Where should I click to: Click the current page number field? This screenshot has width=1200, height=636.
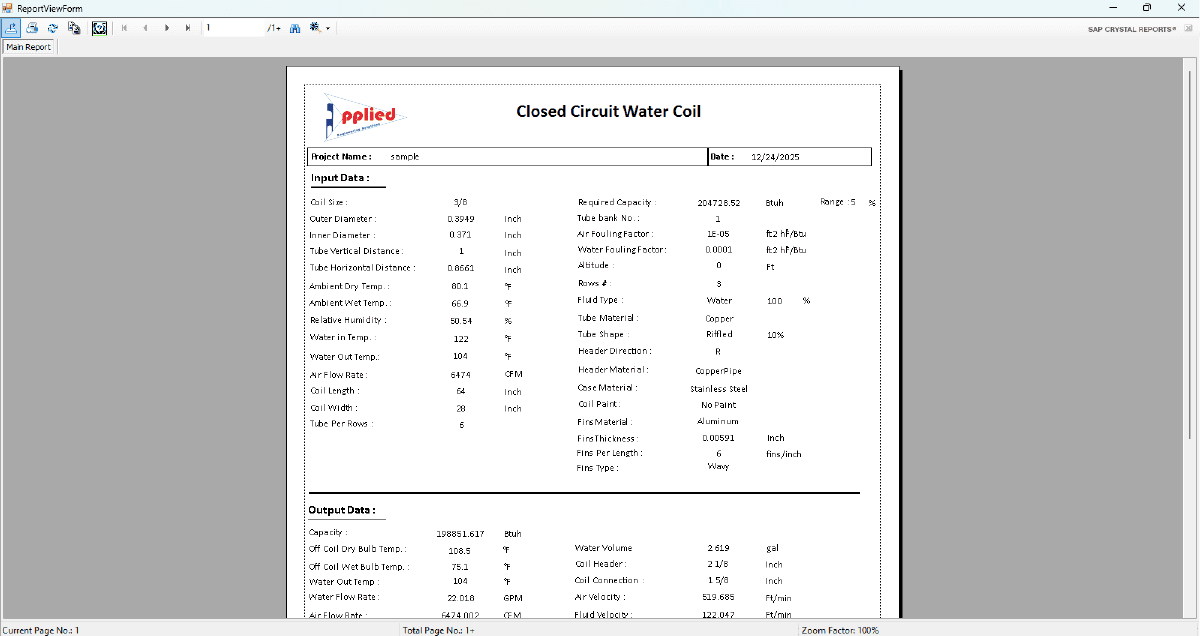point(234,28)
